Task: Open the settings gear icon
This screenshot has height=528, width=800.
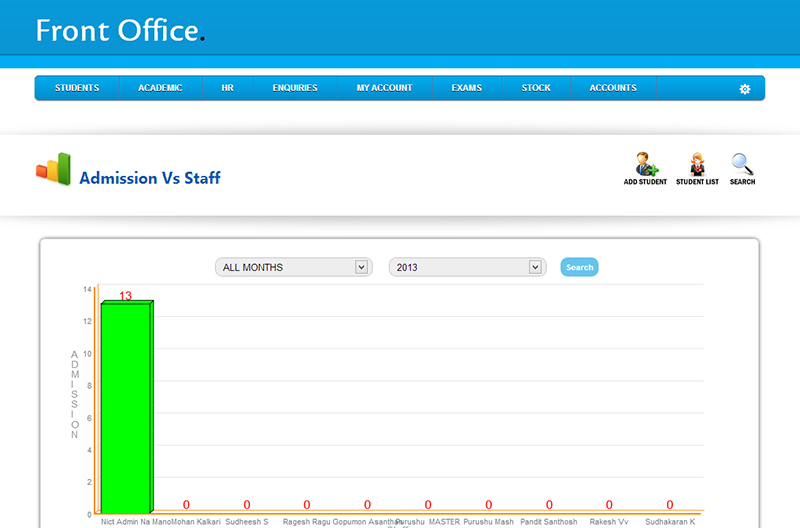Action: (x=744, y=89)
